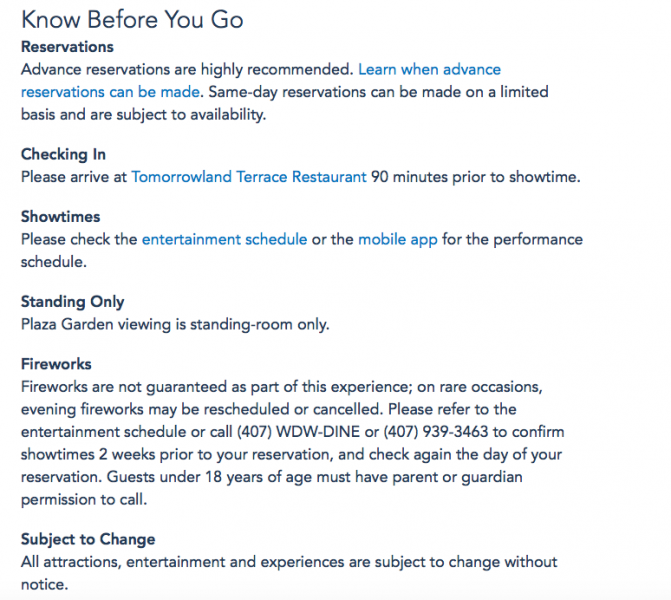Open the entertainment schedule link under Showtimes
This screenshot has height=600, width=671.
[x=220, y=240]
